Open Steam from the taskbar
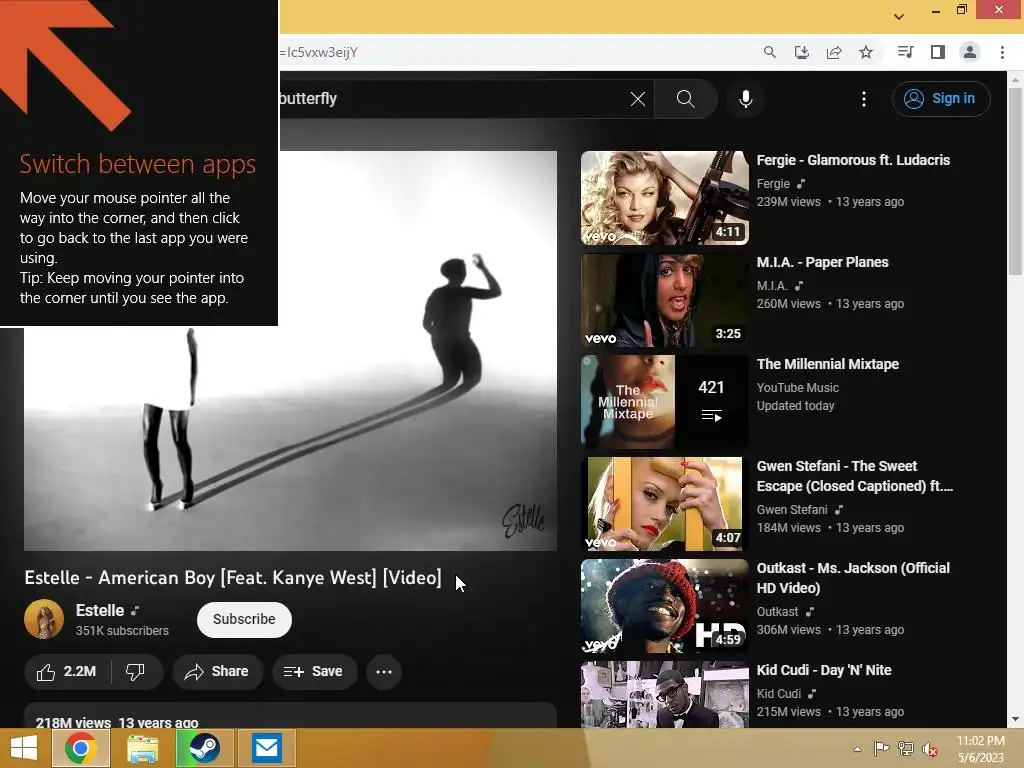The image size is (1024, 768). [204, 748]
